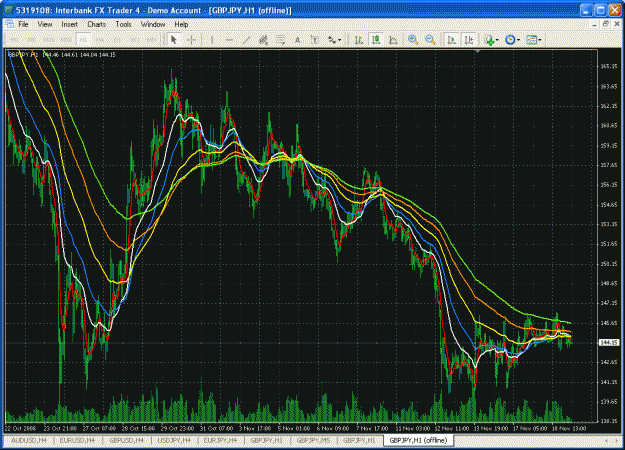This screenshot has width=625, height=450.
Task: Open the chart templates icon
Action: click(x=531, y=40)
